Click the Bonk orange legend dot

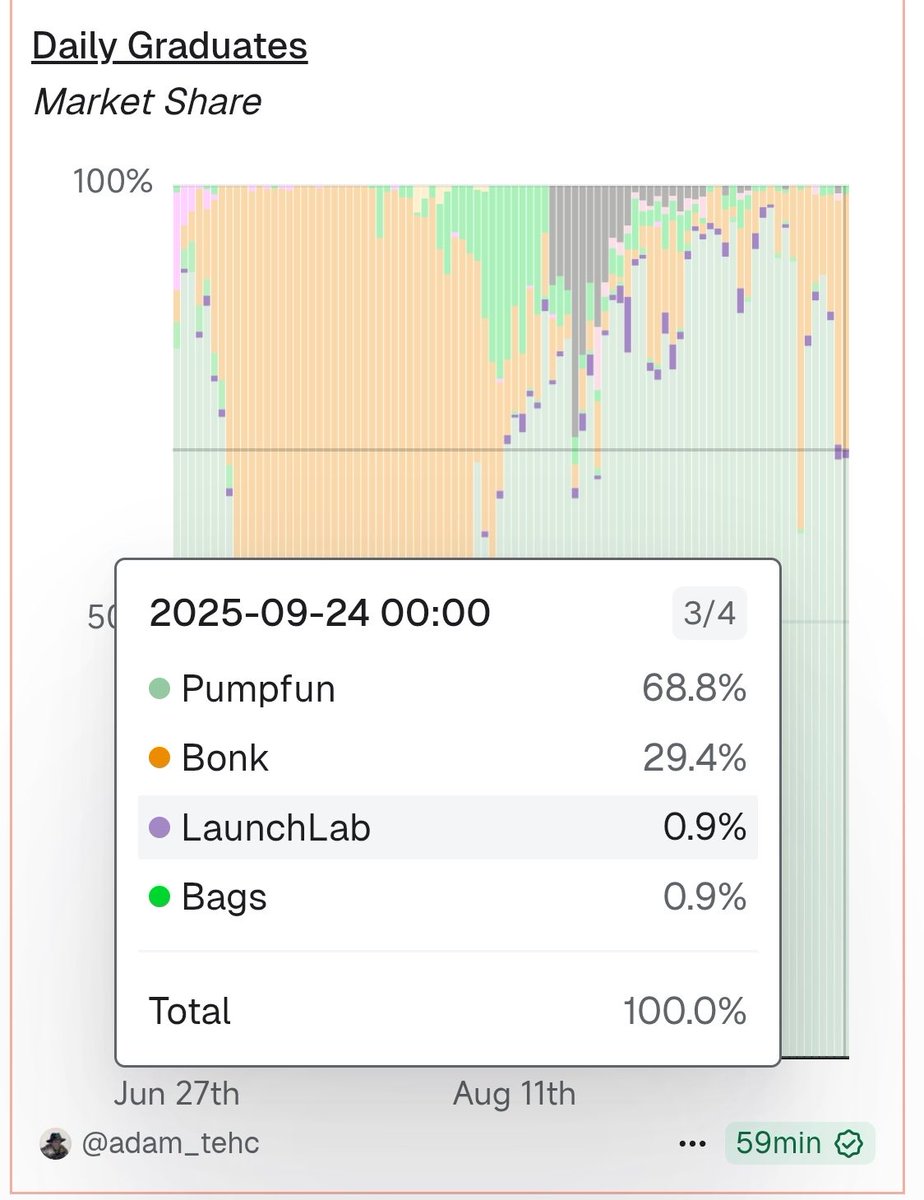point(159,758)
